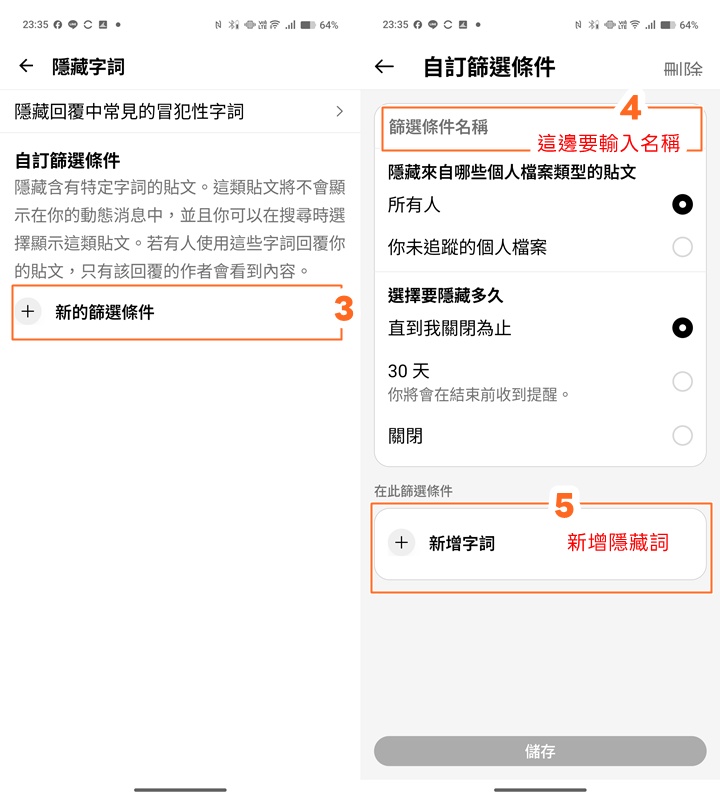
Task: Select the 所有人 radio option
Action: click(682, 205)
